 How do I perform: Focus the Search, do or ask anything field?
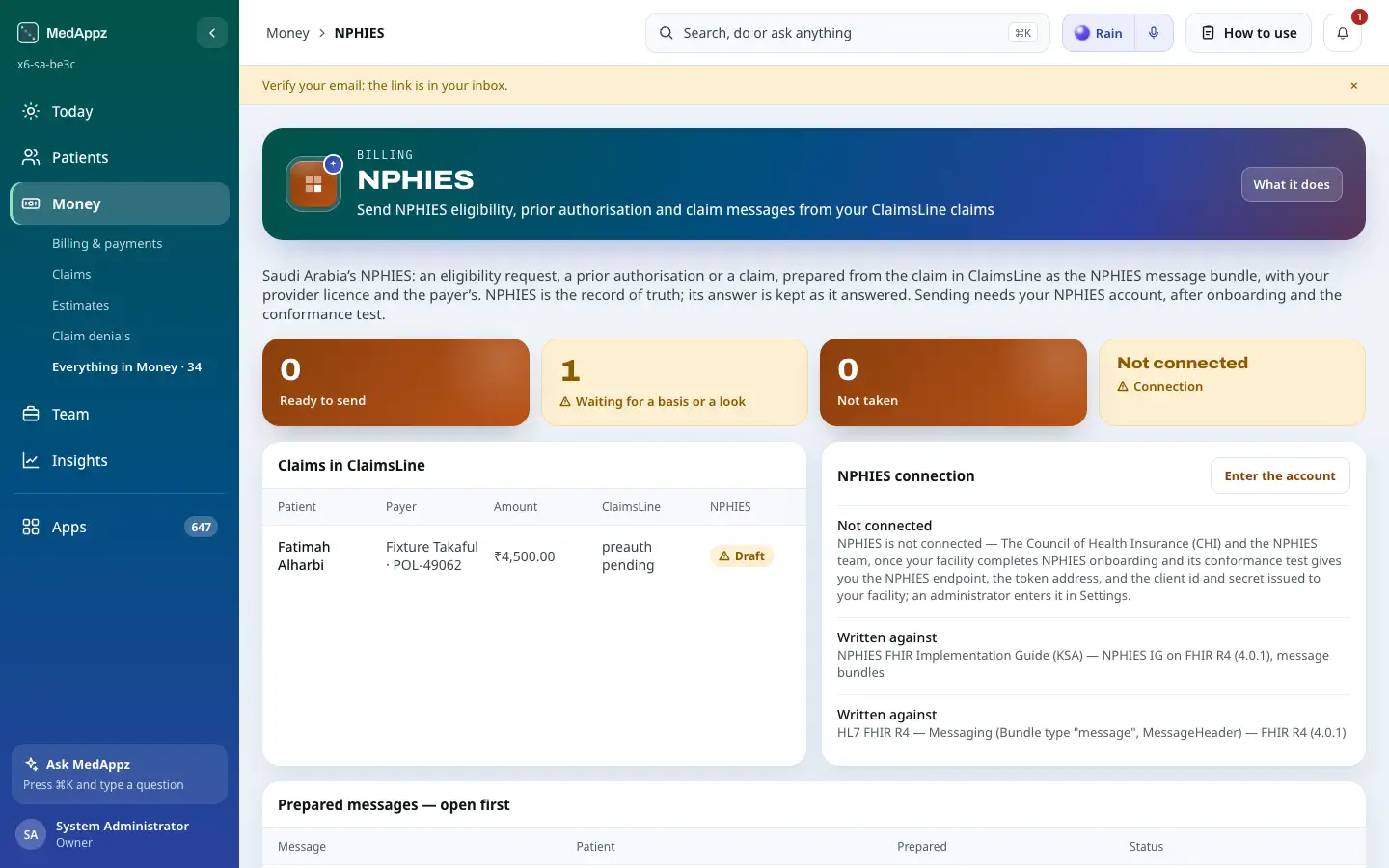coord(847,33)
